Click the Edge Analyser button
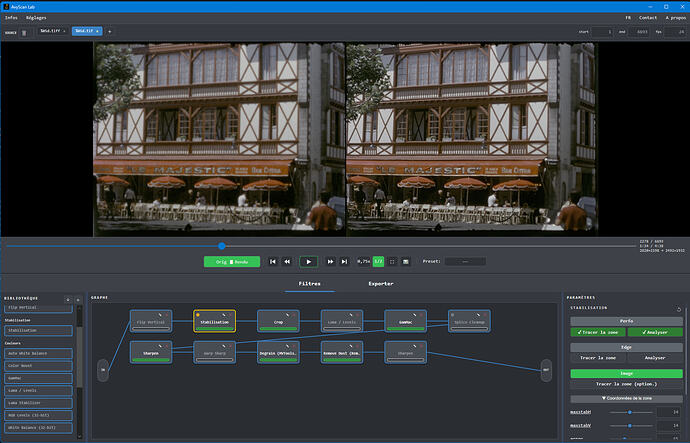Screen dimensions: 690x443 (655, 358)
